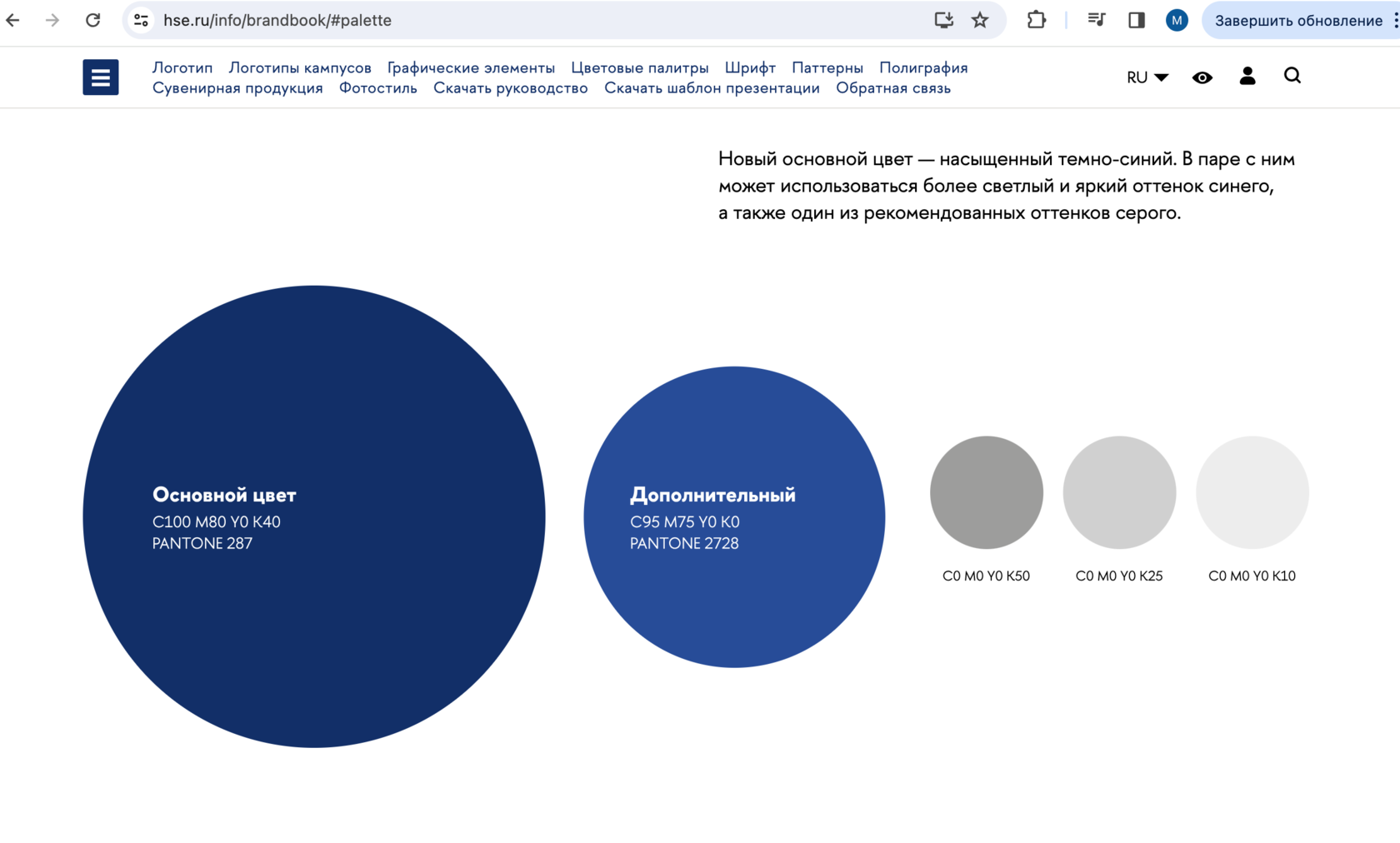
Task: Reload the page
Action: 92,20
